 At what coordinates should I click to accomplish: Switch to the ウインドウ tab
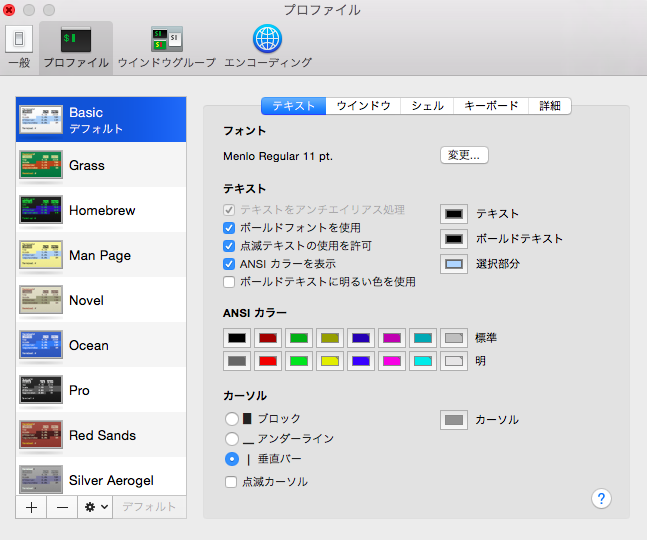tap(363, 106)
